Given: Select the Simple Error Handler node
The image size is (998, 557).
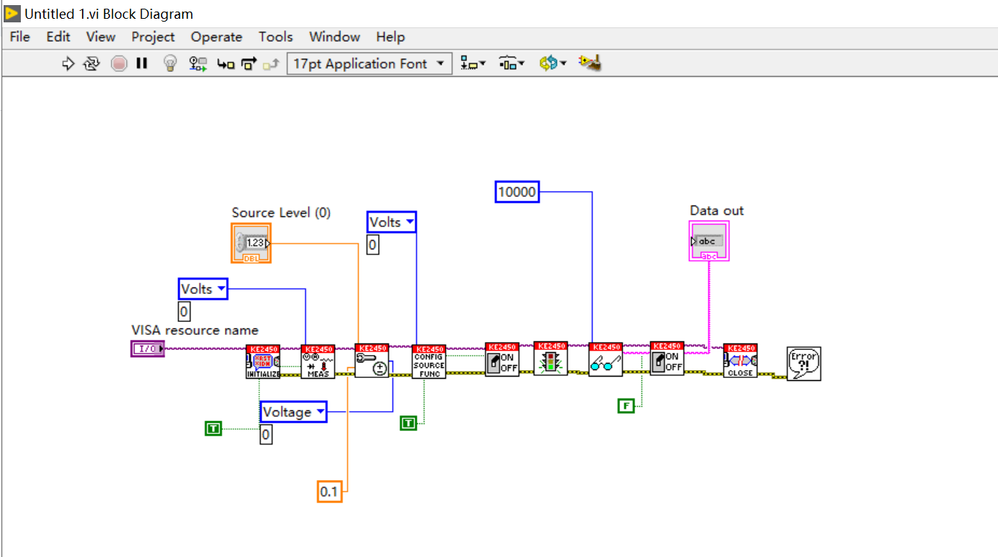Looking at the screenshot, I should (804, 363).
